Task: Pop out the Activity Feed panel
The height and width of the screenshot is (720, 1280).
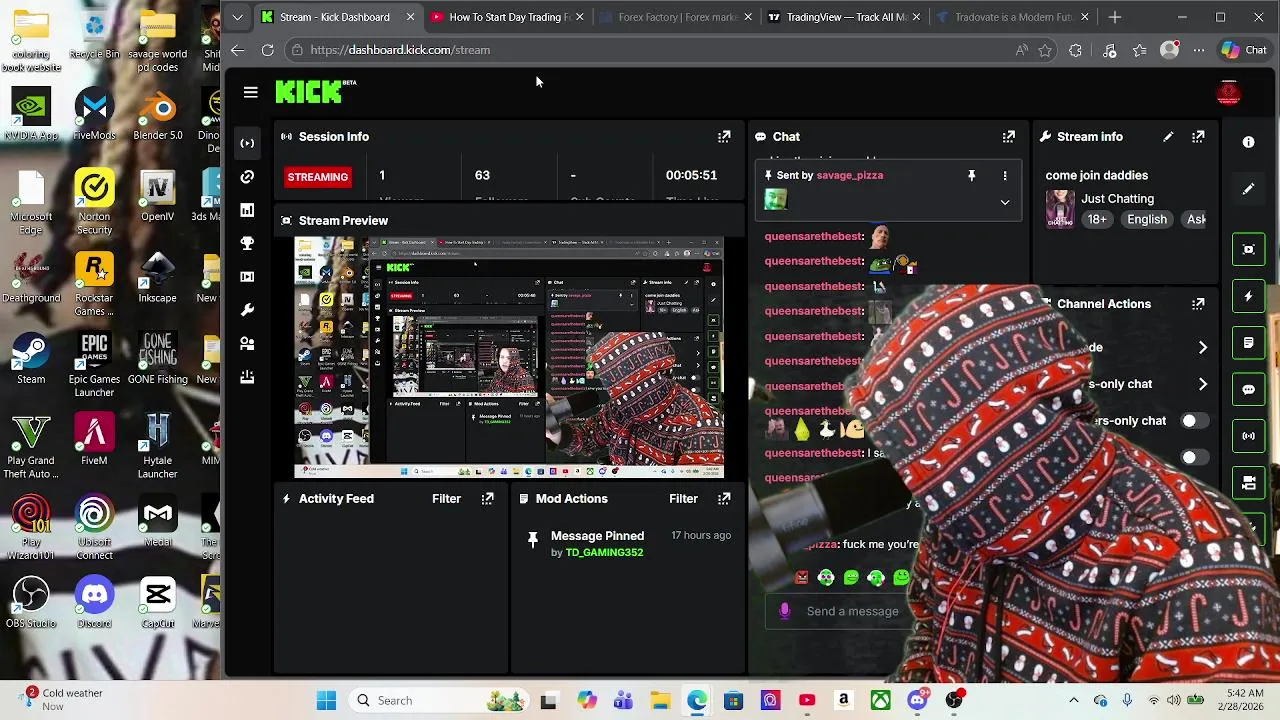Action: click(x=488, y=498)
